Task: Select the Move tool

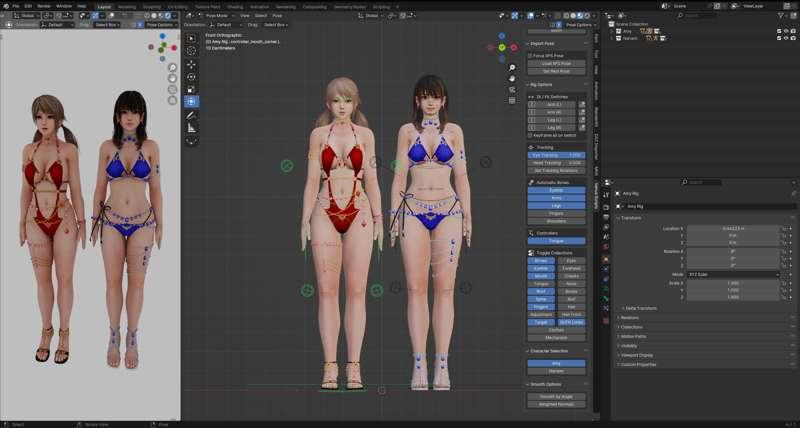Action: point(191,64)
